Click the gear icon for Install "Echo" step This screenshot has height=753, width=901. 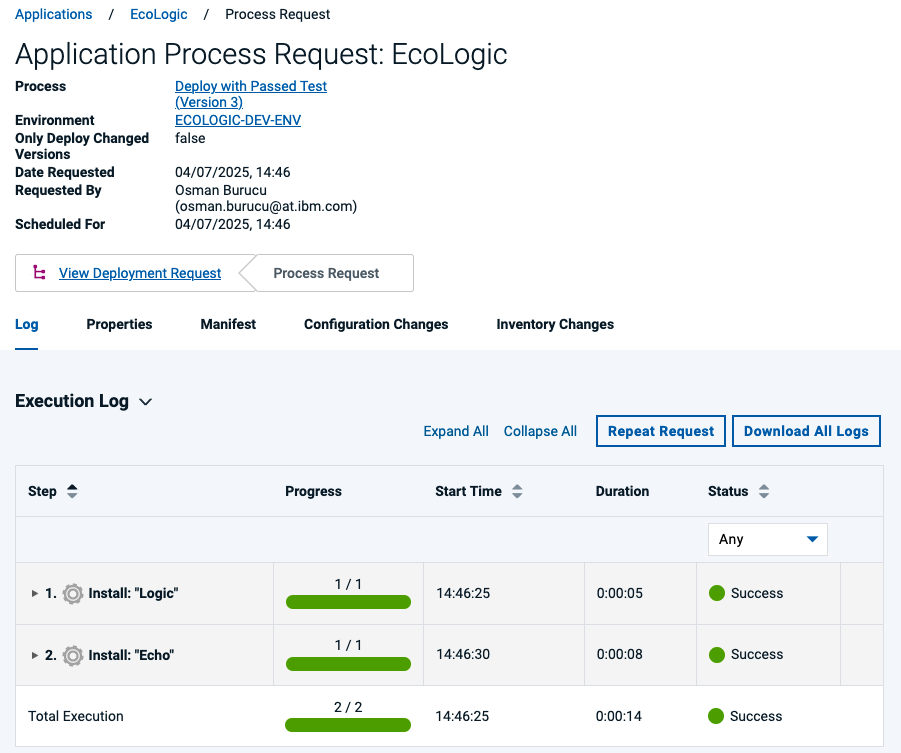(72, 655)
